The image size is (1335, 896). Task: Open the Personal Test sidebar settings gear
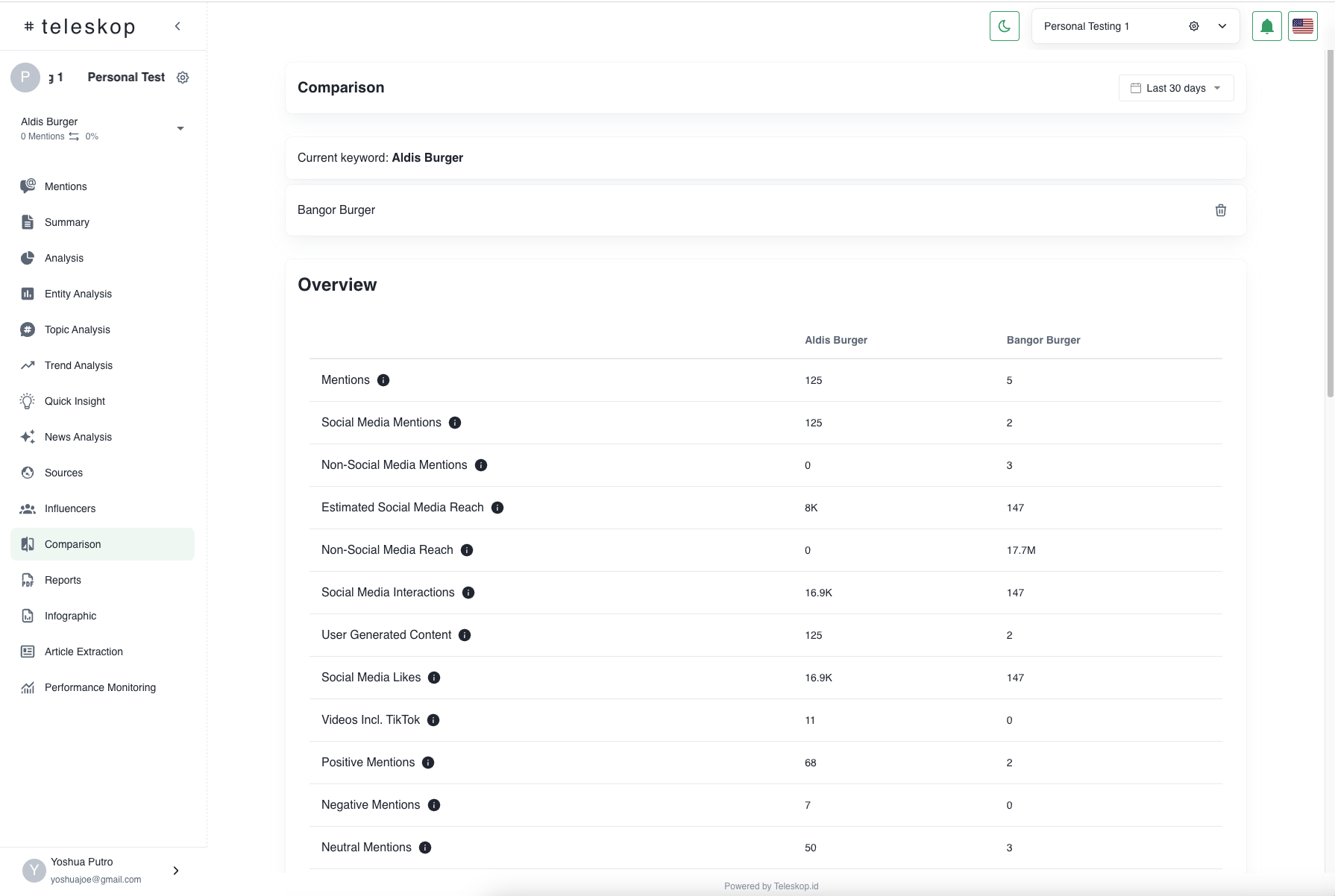(183, 78)
